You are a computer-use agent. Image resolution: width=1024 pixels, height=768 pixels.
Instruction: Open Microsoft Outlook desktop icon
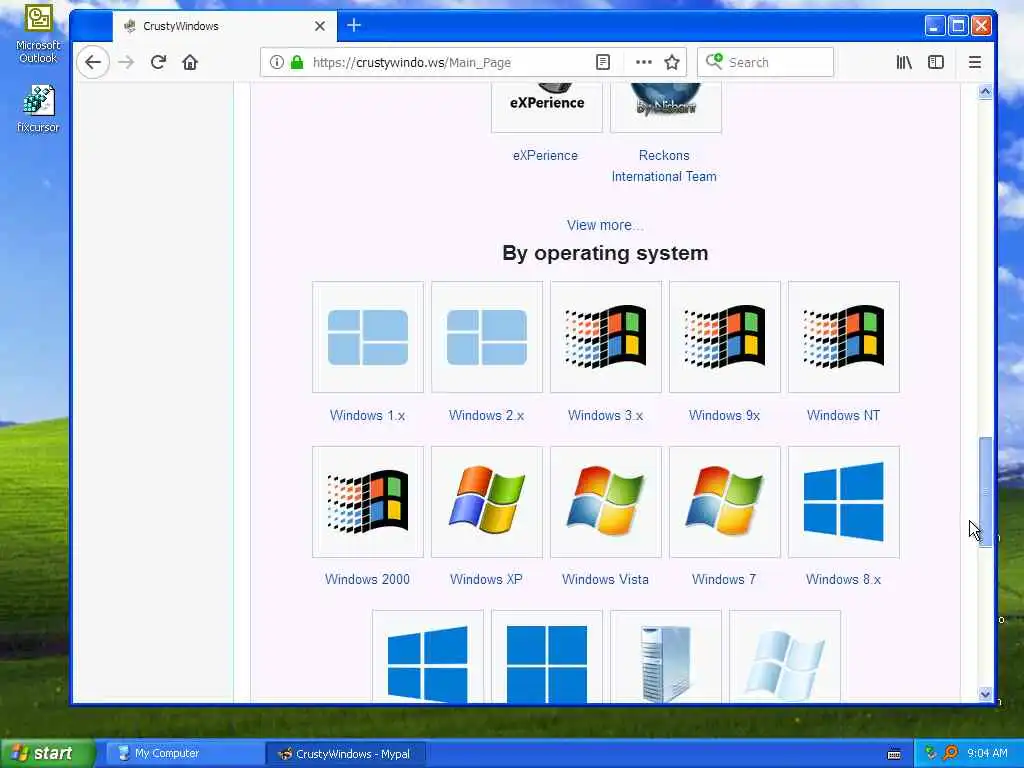coord(38,34)
